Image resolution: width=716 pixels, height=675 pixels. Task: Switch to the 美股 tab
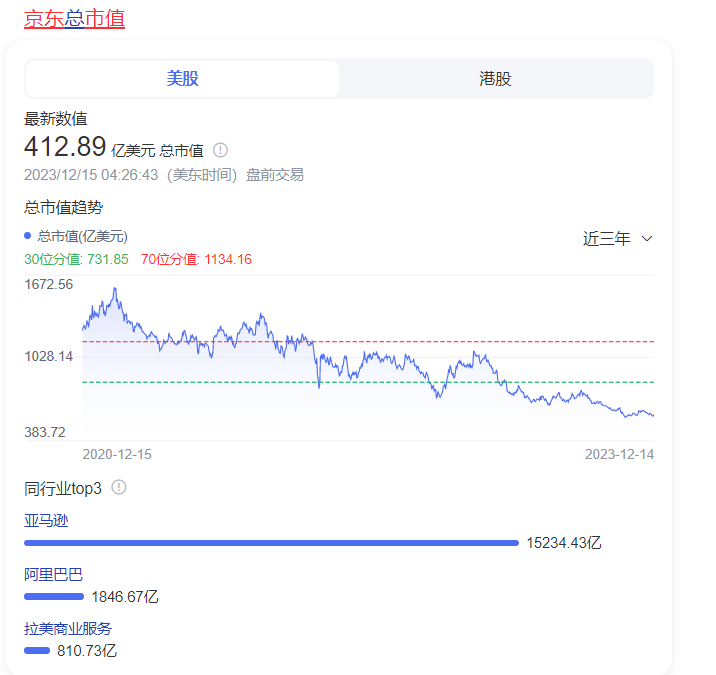pyautogui.click(x=182, y=79)
